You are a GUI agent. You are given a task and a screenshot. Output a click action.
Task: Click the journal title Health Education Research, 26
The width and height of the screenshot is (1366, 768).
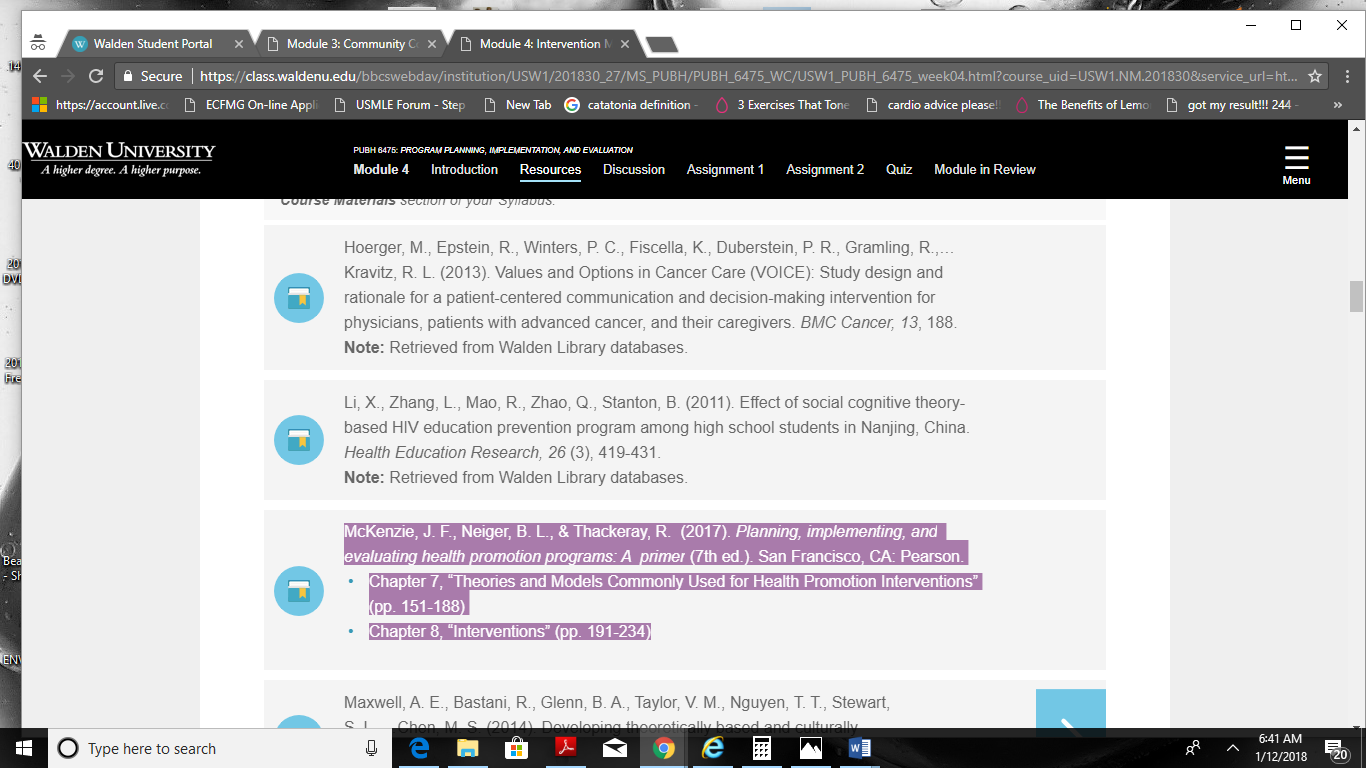pos(455,452)
